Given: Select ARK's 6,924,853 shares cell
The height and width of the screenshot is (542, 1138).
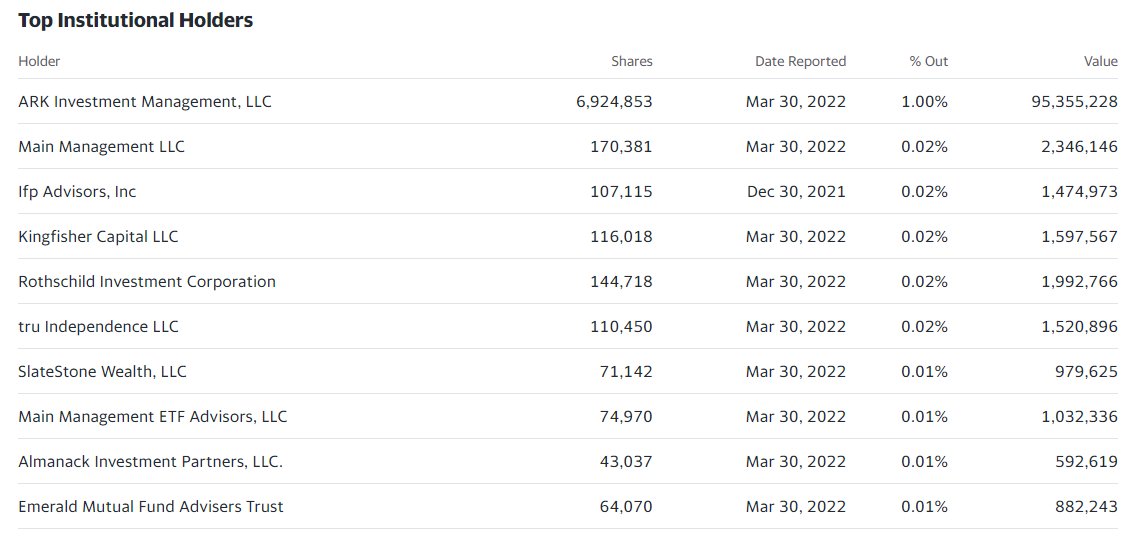Looking at the screenshot, I should pyautogui.click(x=614, y=102).
